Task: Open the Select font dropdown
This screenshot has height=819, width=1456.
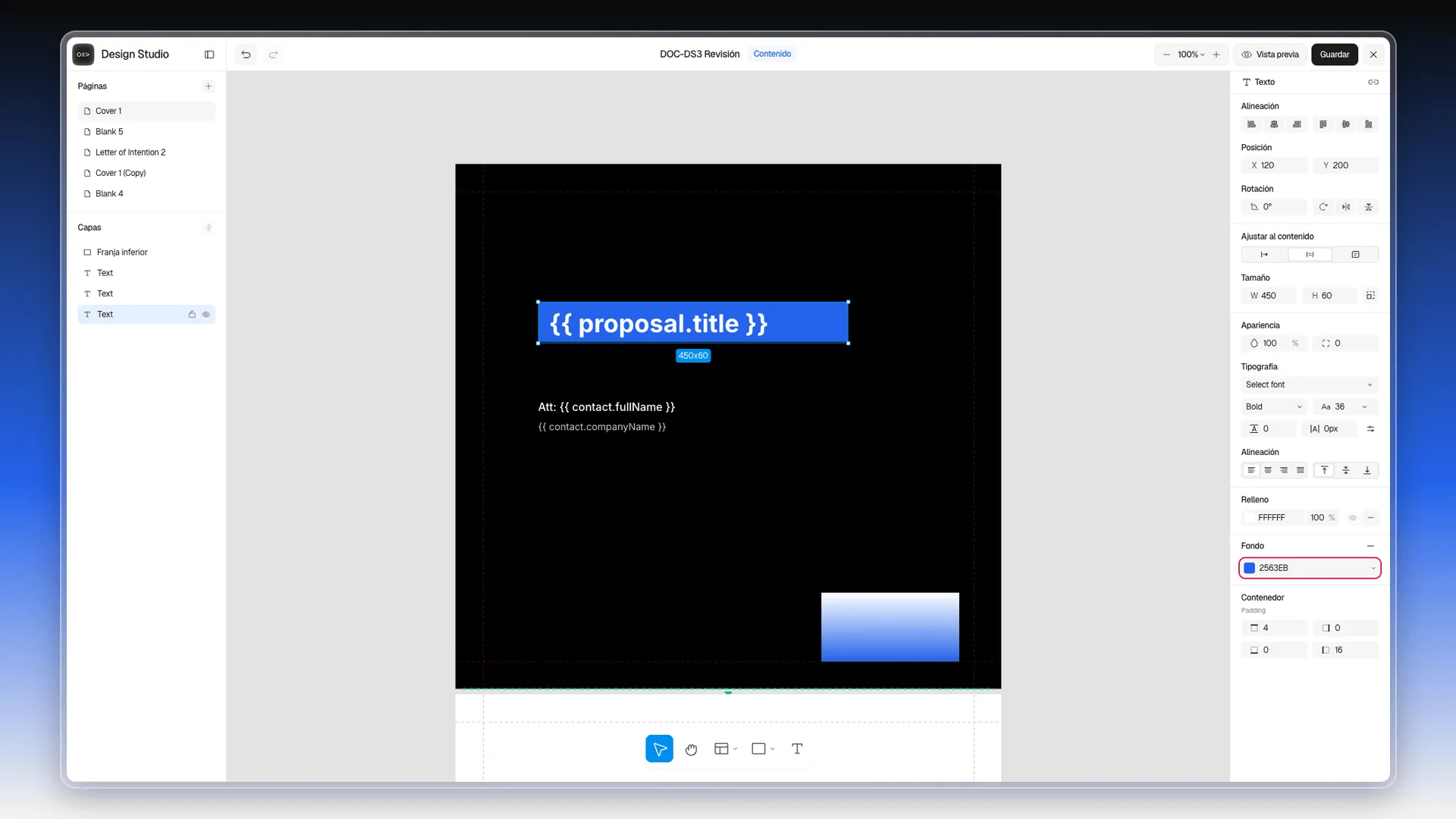Action: coord(1310,385)
